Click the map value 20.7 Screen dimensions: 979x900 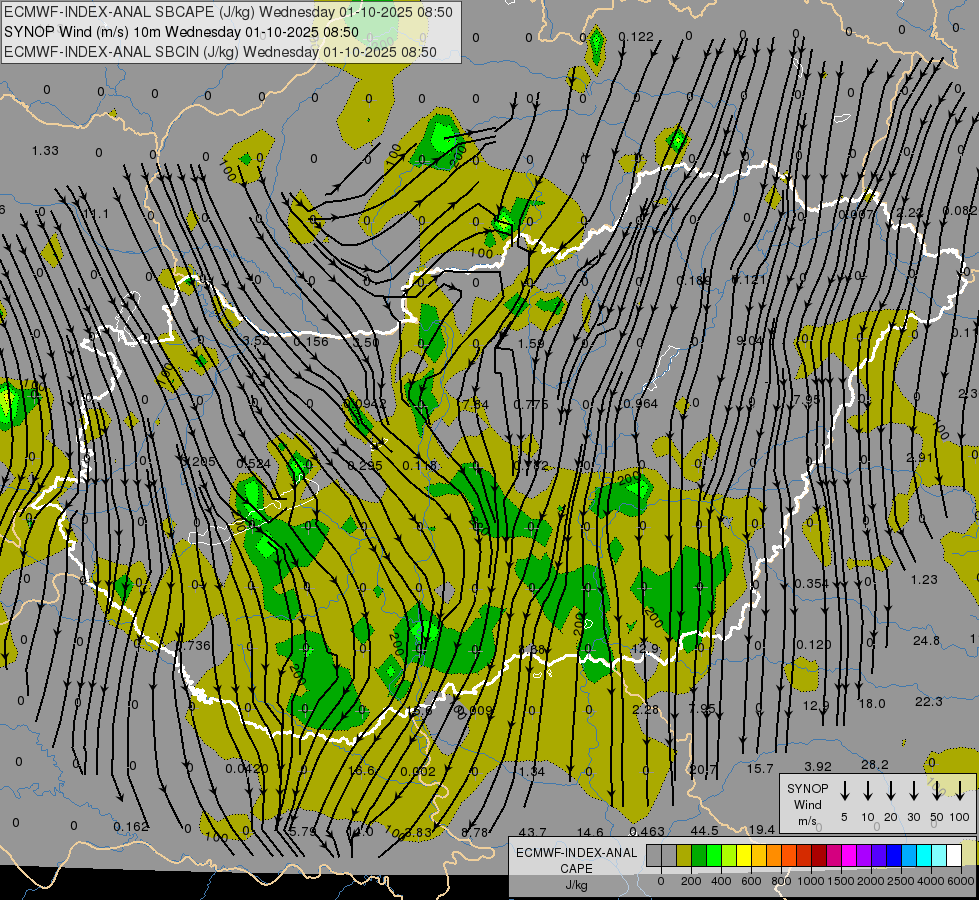click(x=704, y=769)
